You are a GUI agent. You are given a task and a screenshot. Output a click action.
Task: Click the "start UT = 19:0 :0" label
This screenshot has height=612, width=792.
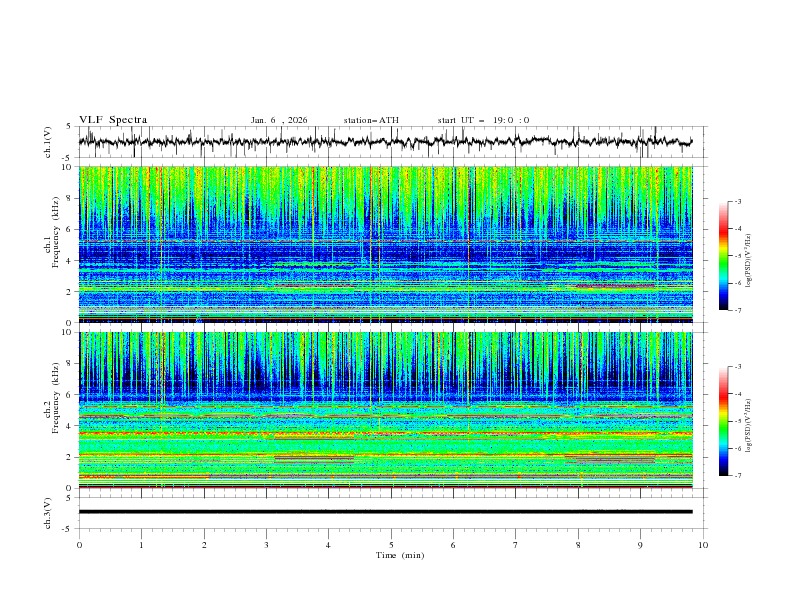[483, 120]
